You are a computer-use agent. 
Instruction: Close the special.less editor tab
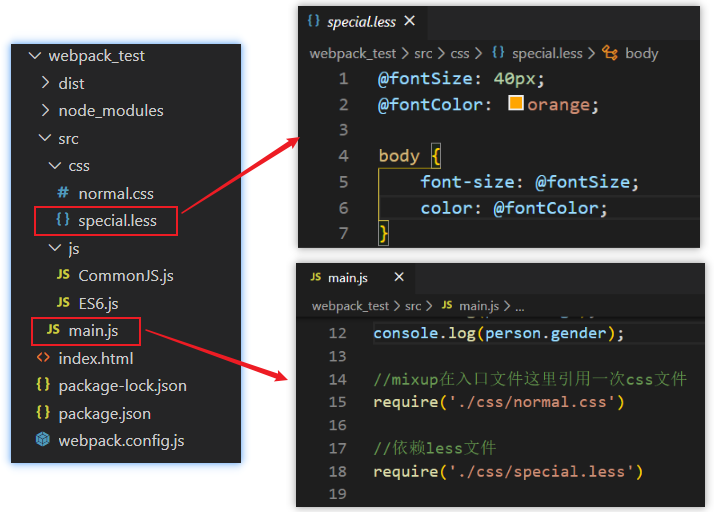pyautogui.click(x=409, y=21)
